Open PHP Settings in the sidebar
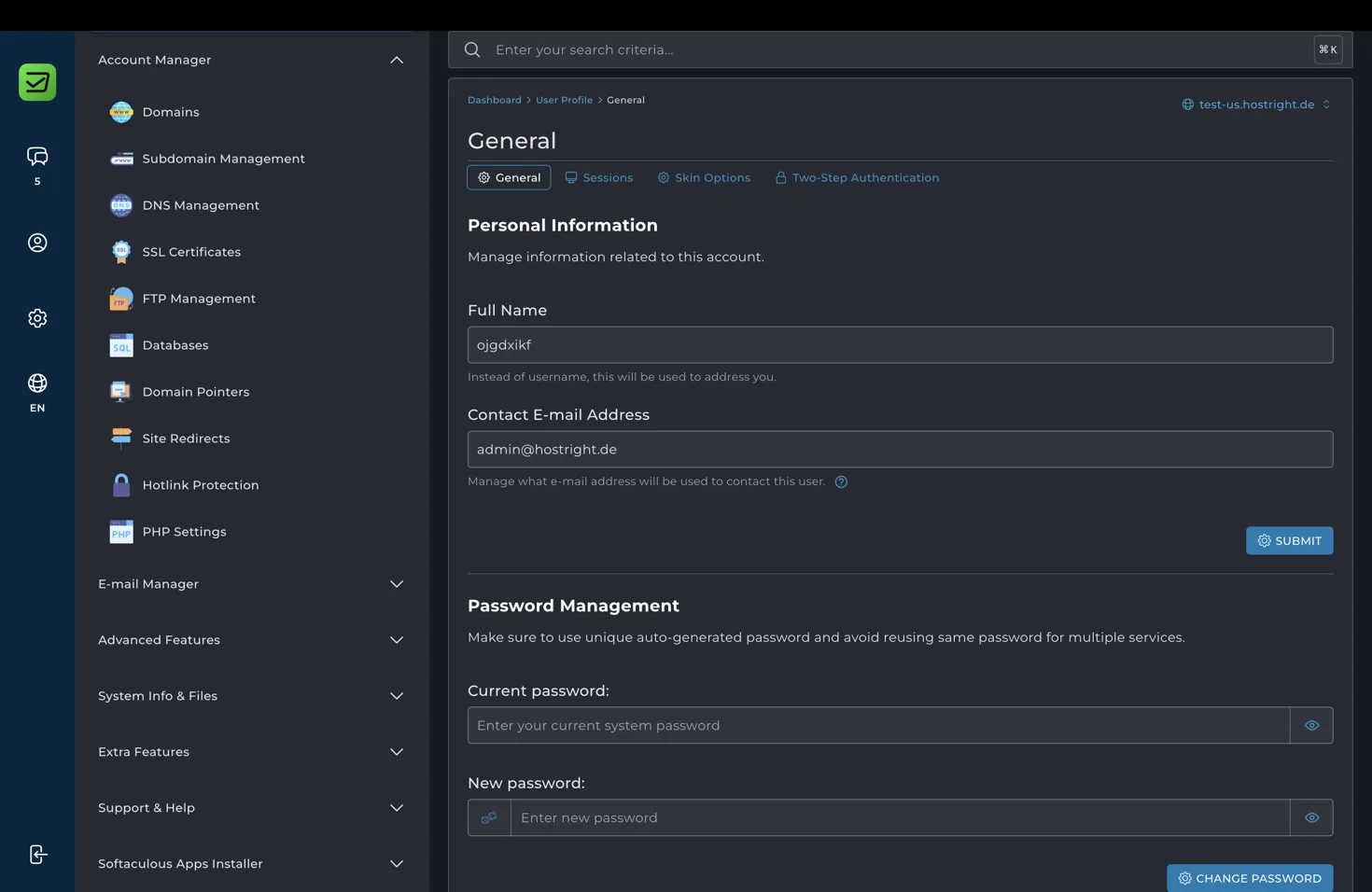1372x892 pixels. [x=184, y=532]
